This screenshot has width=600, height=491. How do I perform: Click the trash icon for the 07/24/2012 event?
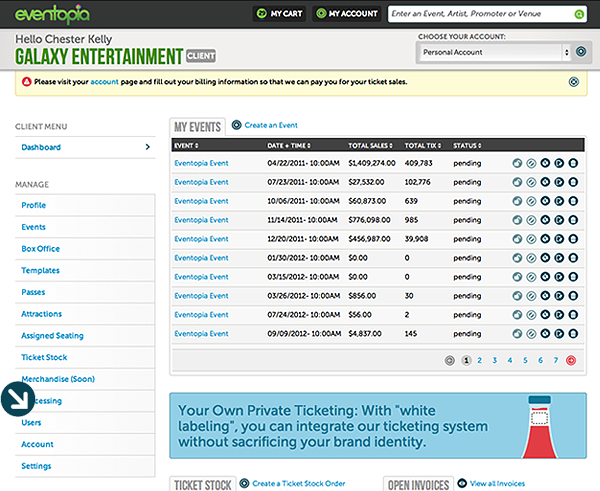pyautogui.click(x=573, y=315)
